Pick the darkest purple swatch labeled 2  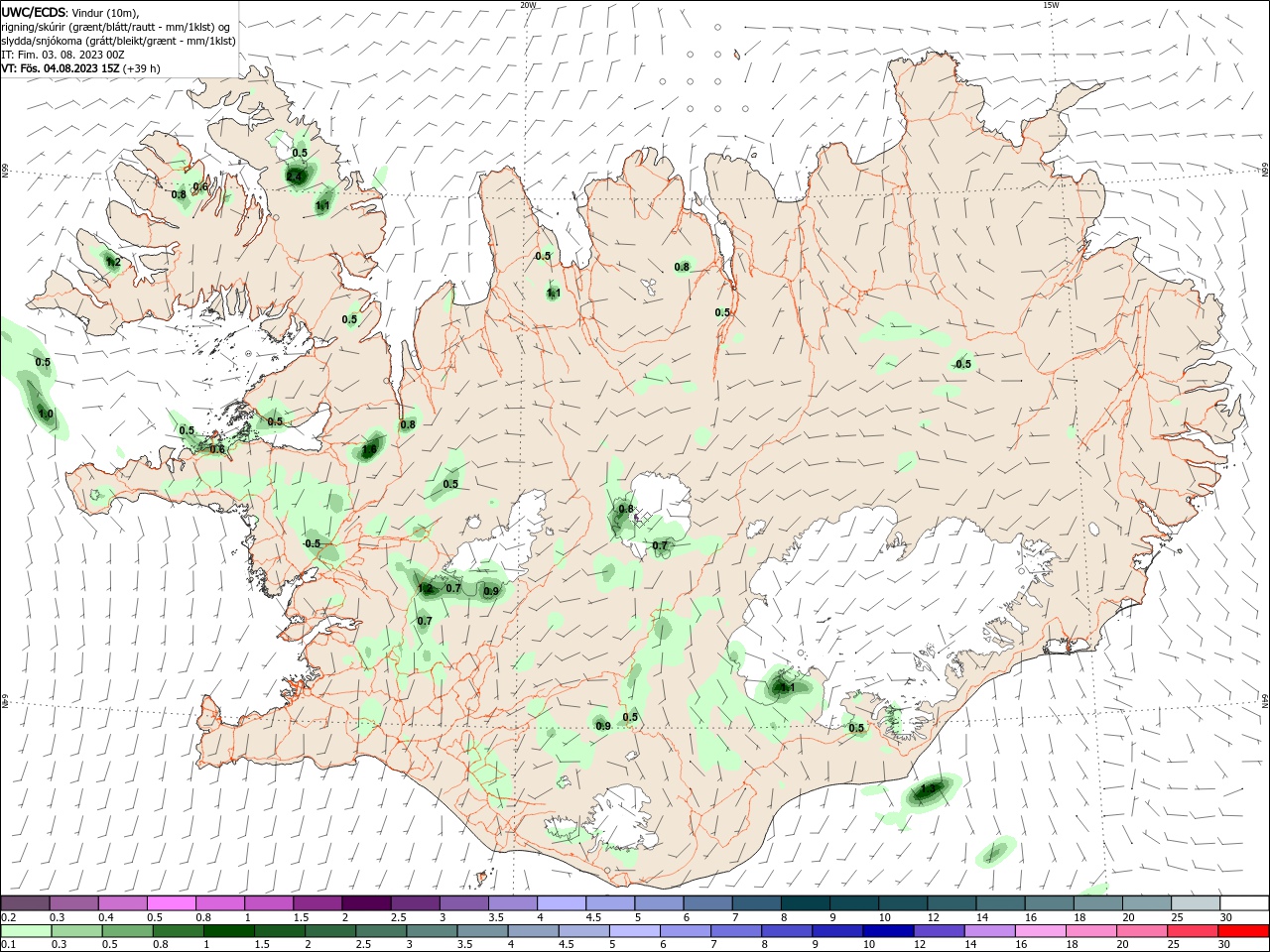(365, 903)
